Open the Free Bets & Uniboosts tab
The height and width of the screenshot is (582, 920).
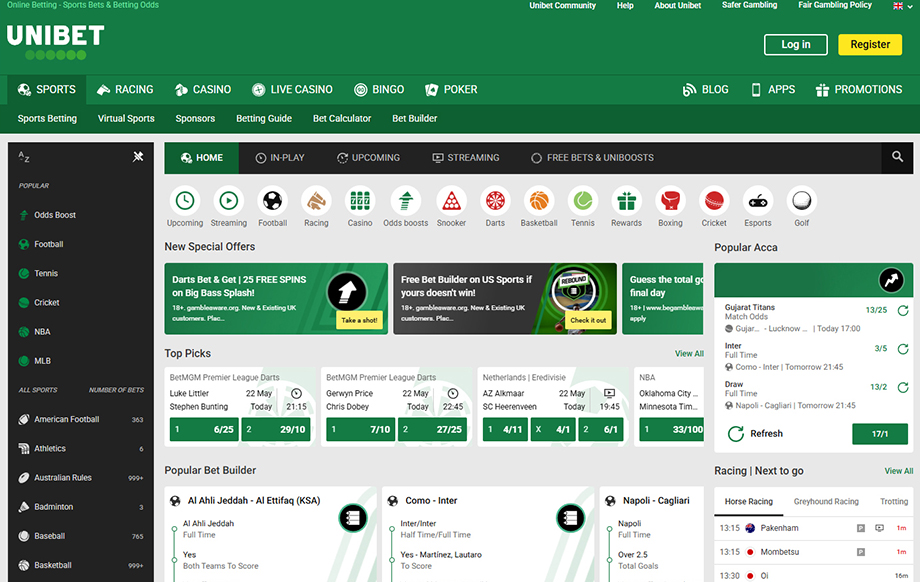click(592, 158)
